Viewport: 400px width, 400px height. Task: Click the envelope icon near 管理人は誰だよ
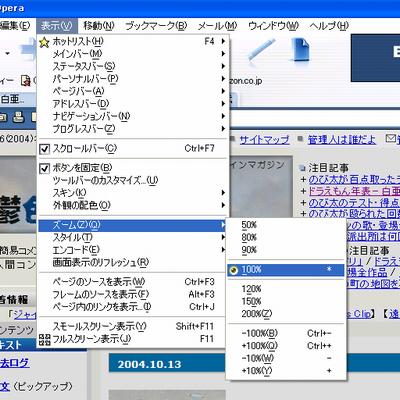click(x=390, y=138)
